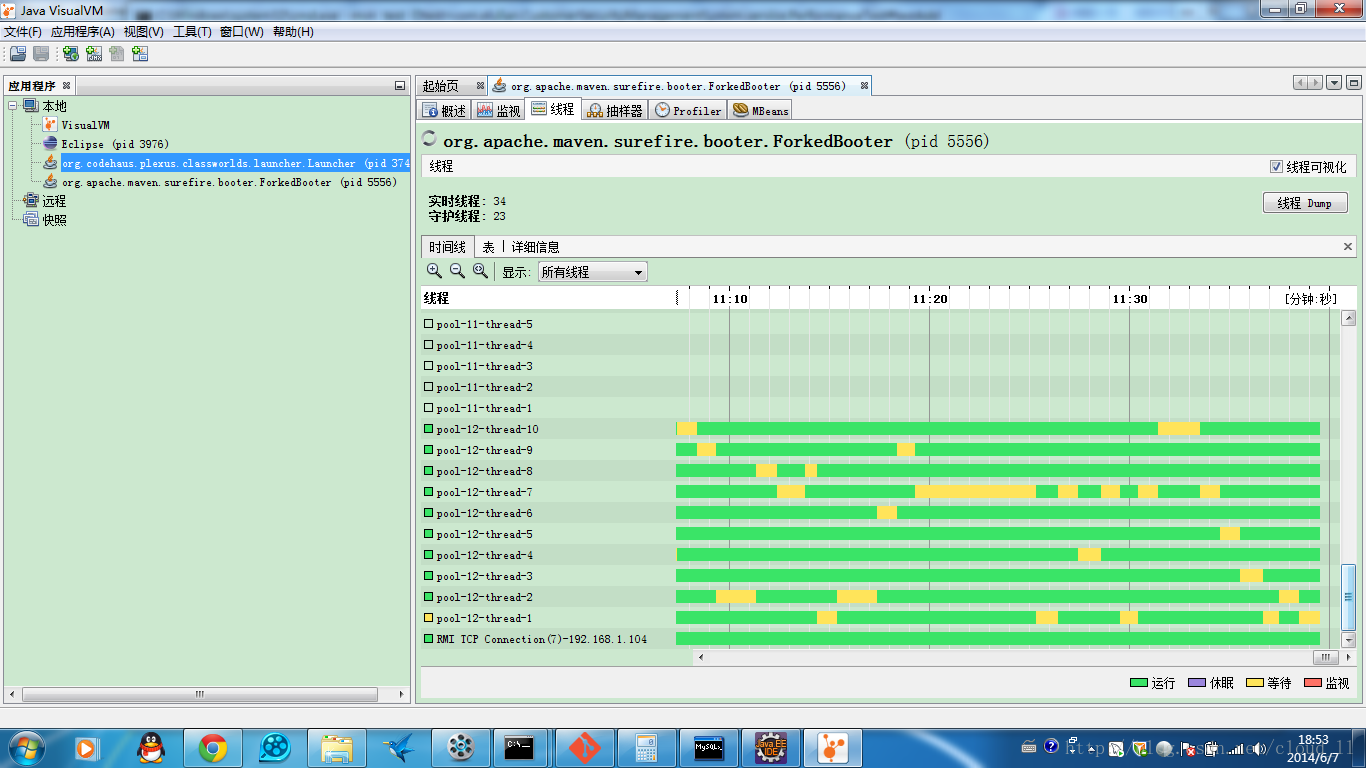Open the command prompt taskbar icon

click(x=519, y=747)
